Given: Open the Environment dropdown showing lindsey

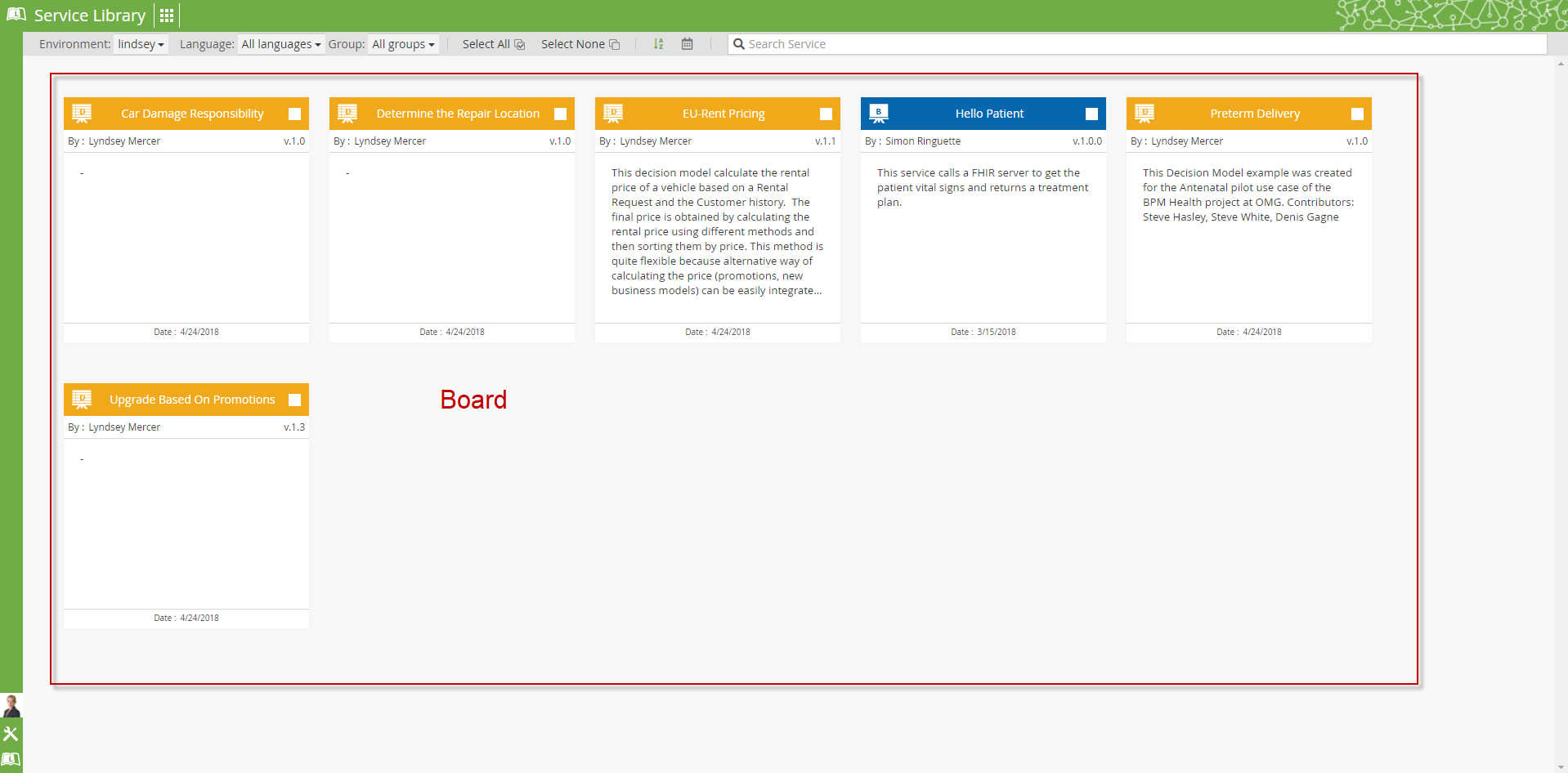Looking at the screenshot, I should coord(141,44).
